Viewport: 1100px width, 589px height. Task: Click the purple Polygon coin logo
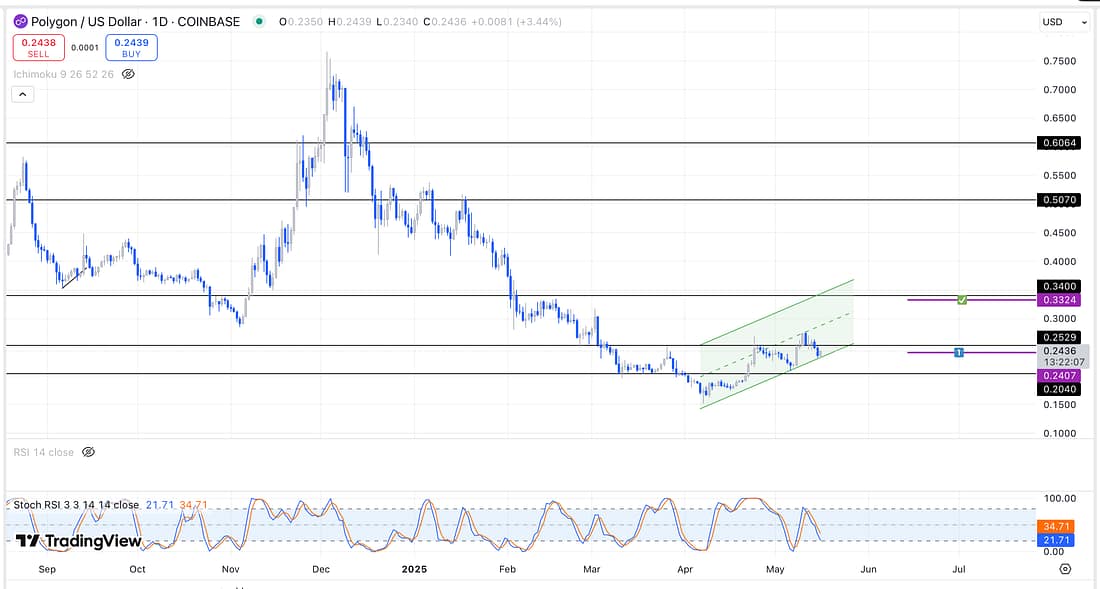point(19,21)
